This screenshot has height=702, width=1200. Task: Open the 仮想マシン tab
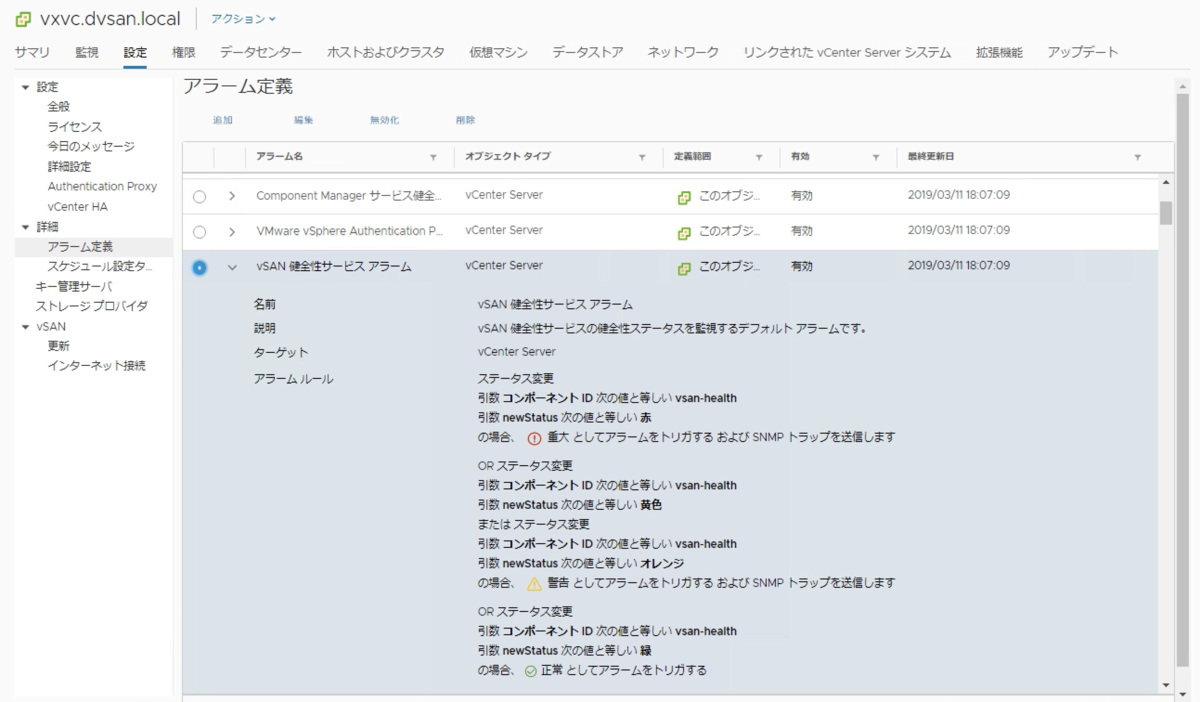(x=498, y=52)
